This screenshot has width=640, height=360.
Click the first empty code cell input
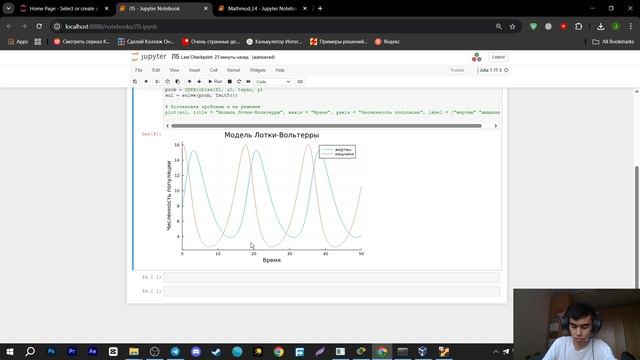point(331,277)
